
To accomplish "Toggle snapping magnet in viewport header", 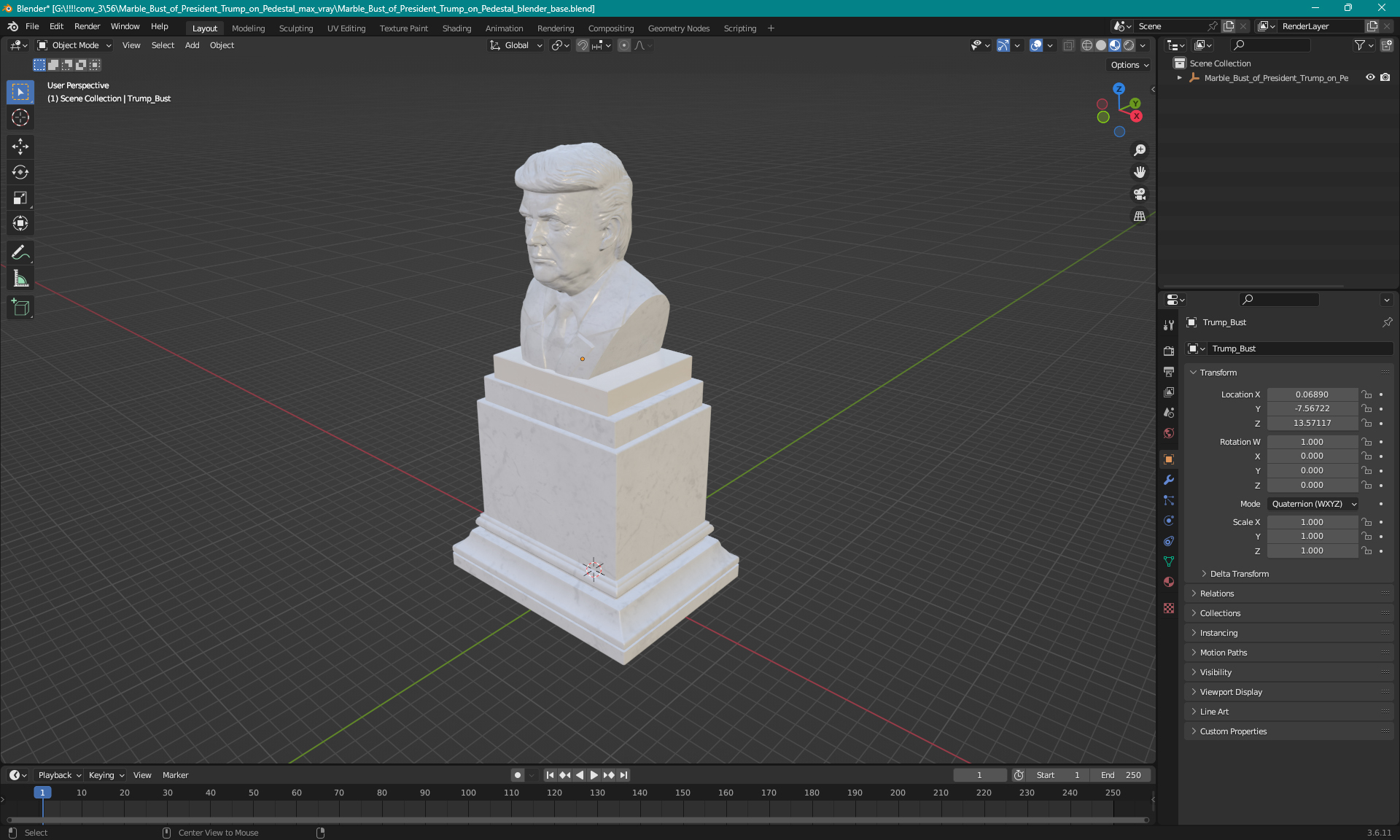I will click(x=583, y=45).
